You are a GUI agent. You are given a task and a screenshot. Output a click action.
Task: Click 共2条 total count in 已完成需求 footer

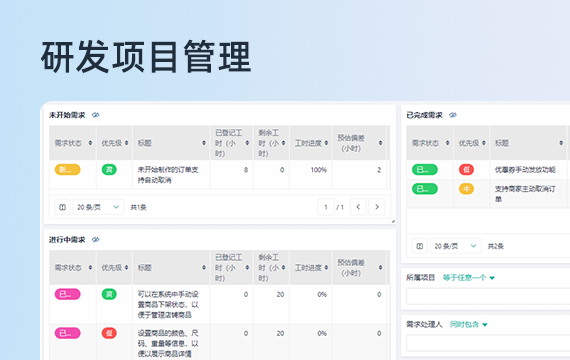point(496,246)
